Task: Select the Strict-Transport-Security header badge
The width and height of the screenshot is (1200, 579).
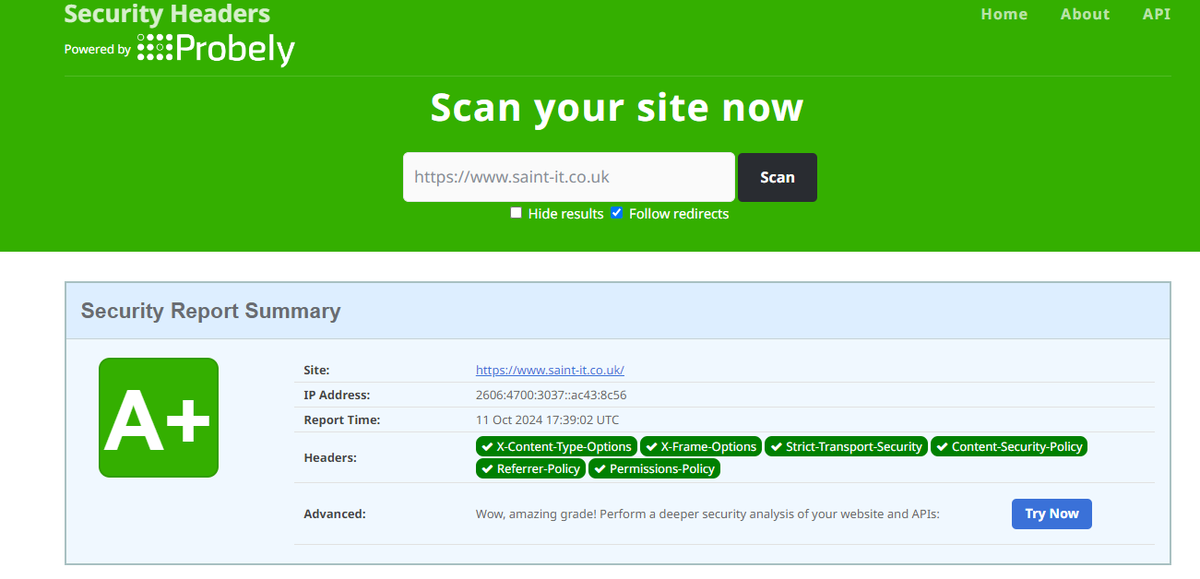Action: coord(846,447)
